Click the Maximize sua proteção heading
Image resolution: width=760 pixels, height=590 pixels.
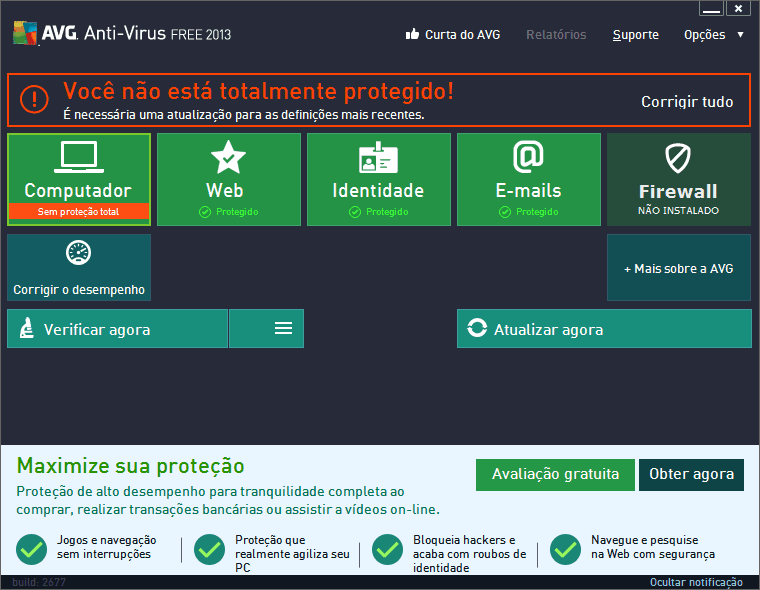point(130,466)
